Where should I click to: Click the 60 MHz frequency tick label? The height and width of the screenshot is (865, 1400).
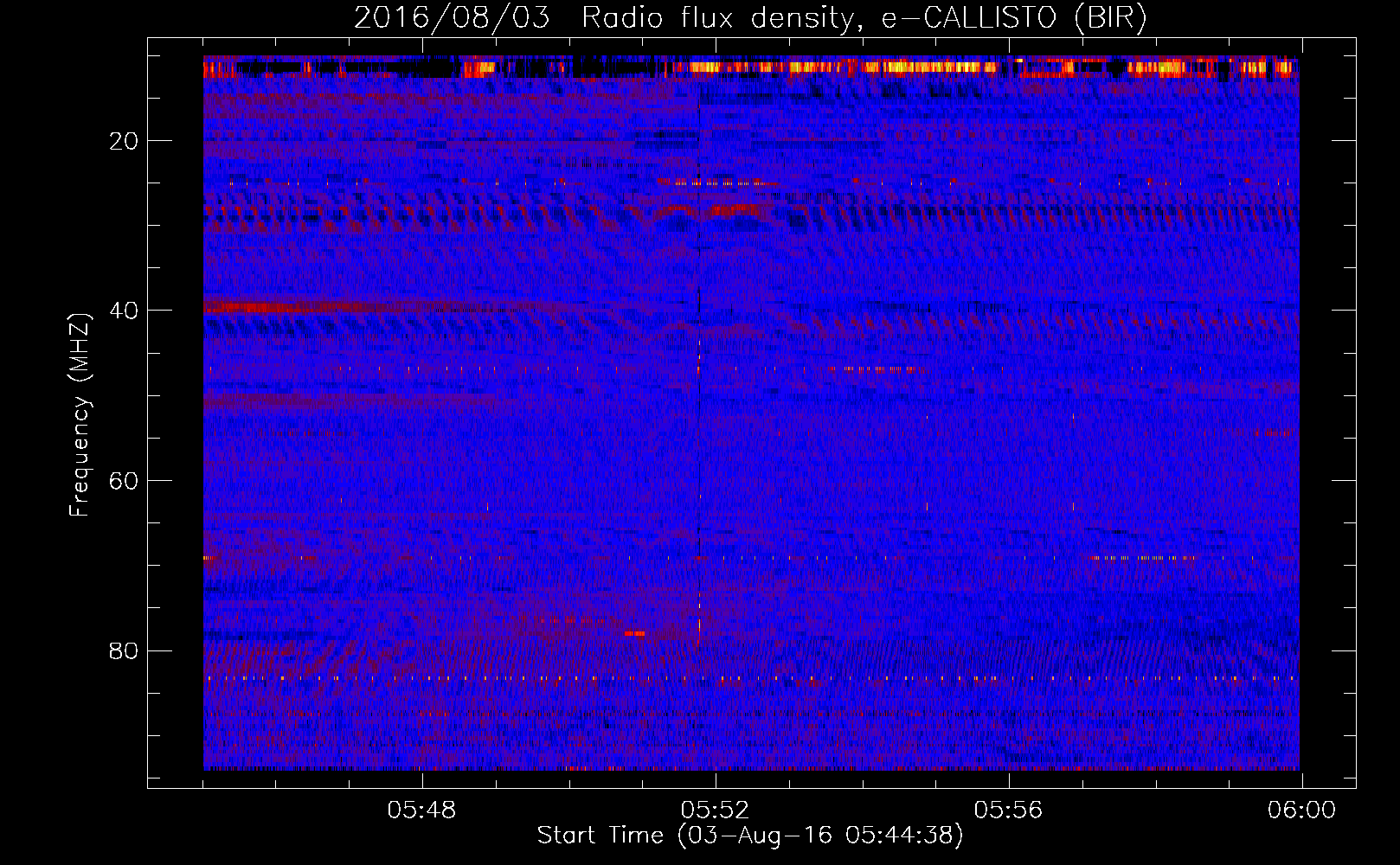point(125,481)
